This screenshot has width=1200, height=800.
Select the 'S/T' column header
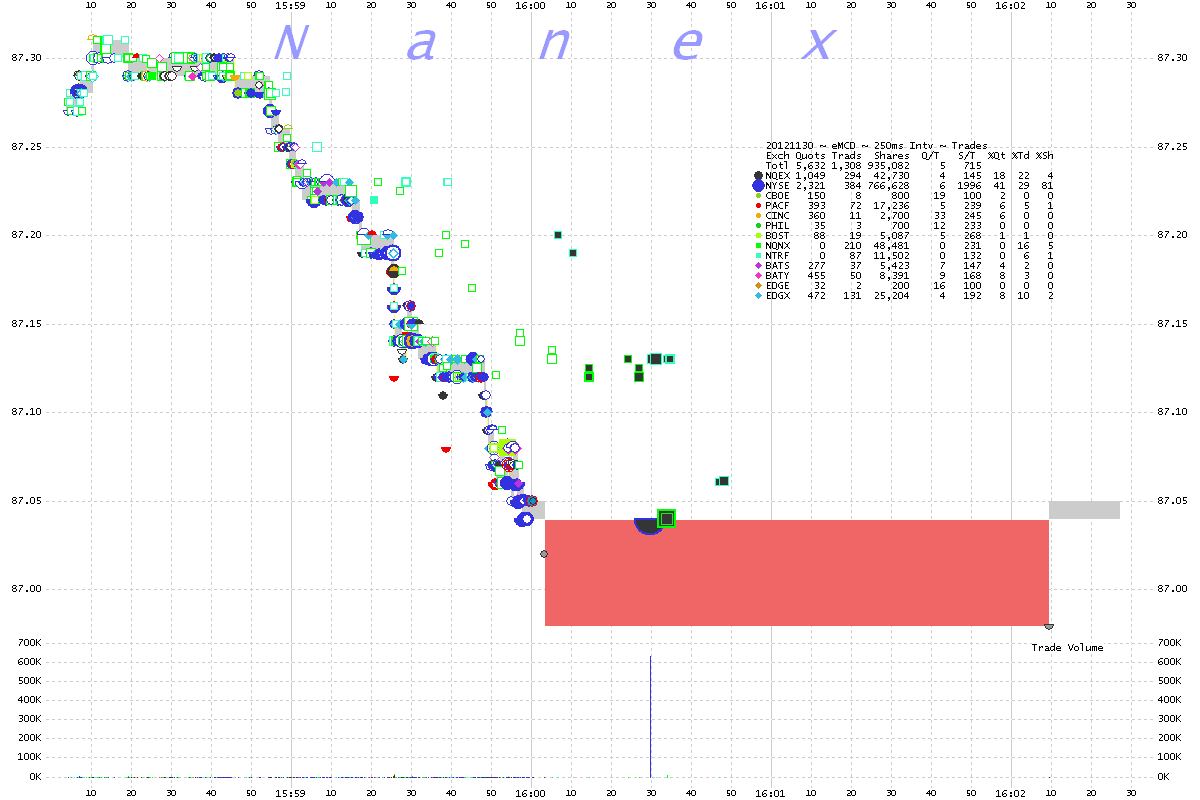(x=967, y=156)
